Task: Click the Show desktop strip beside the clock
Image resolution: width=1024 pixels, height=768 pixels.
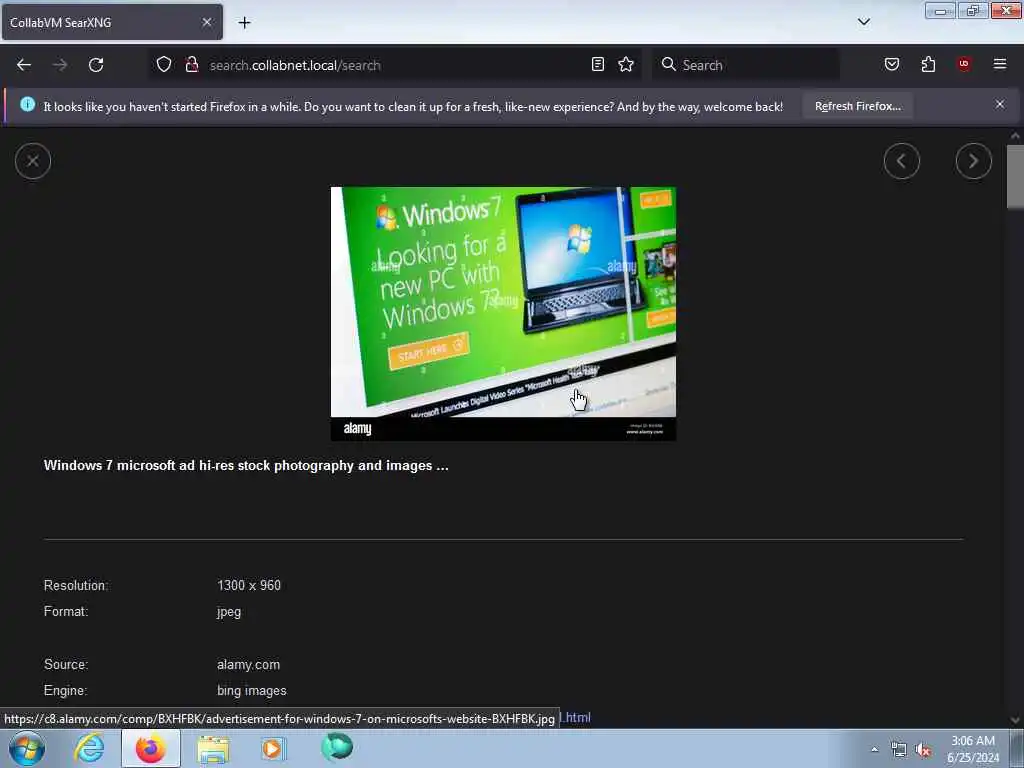Action: click(1017, 749)
